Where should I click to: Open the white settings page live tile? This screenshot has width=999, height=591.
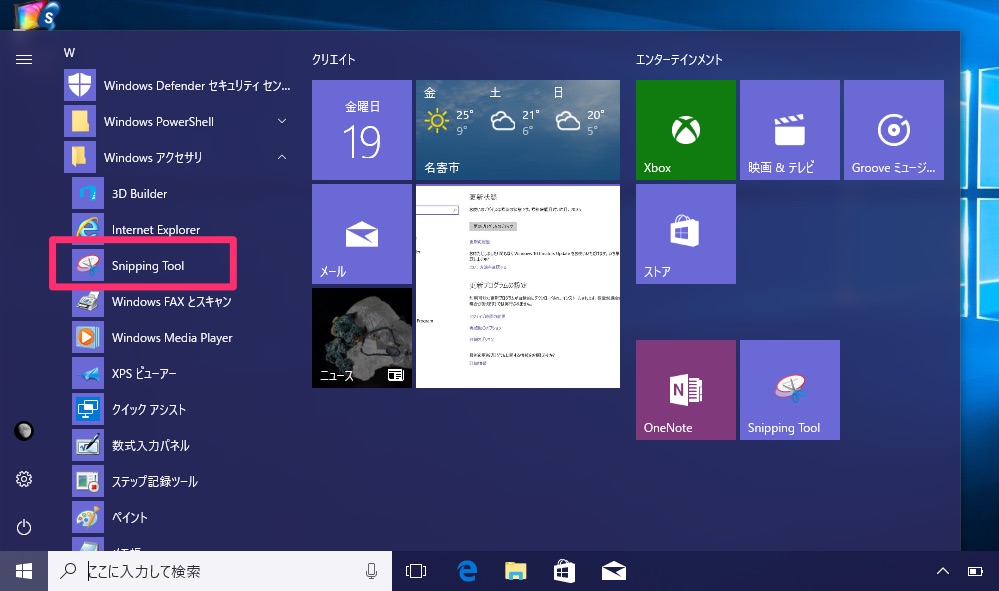coord(518,286)
